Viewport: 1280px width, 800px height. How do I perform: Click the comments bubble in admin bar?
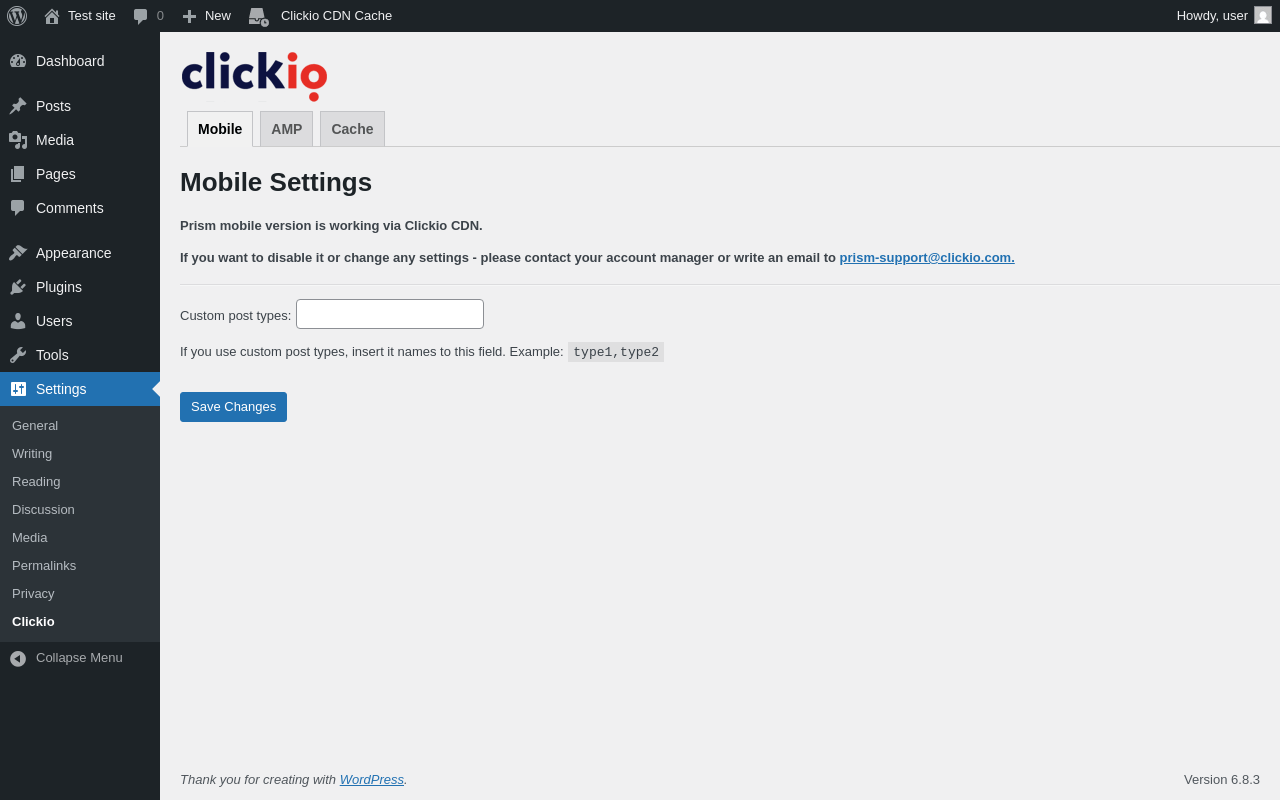pyautogui.click(x=148, y=16)
